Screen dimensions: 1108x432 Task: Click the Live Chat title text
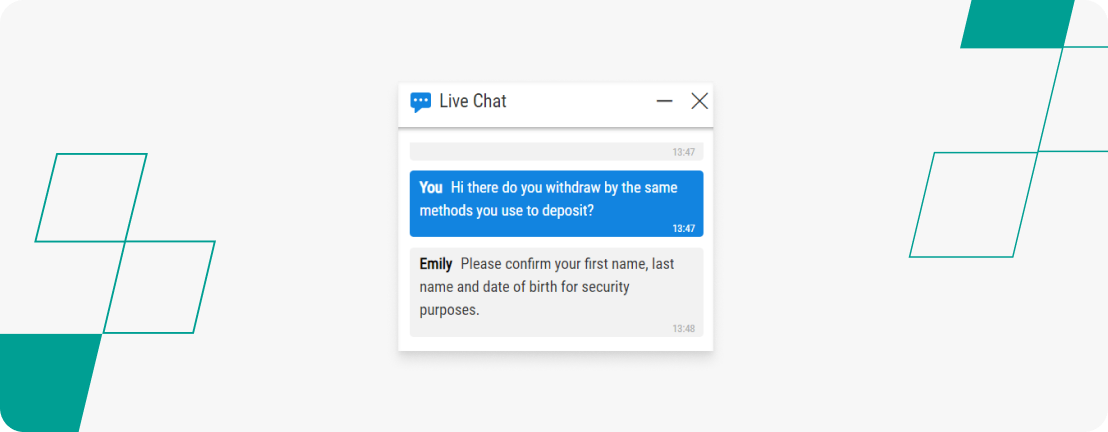pos(473,101)
